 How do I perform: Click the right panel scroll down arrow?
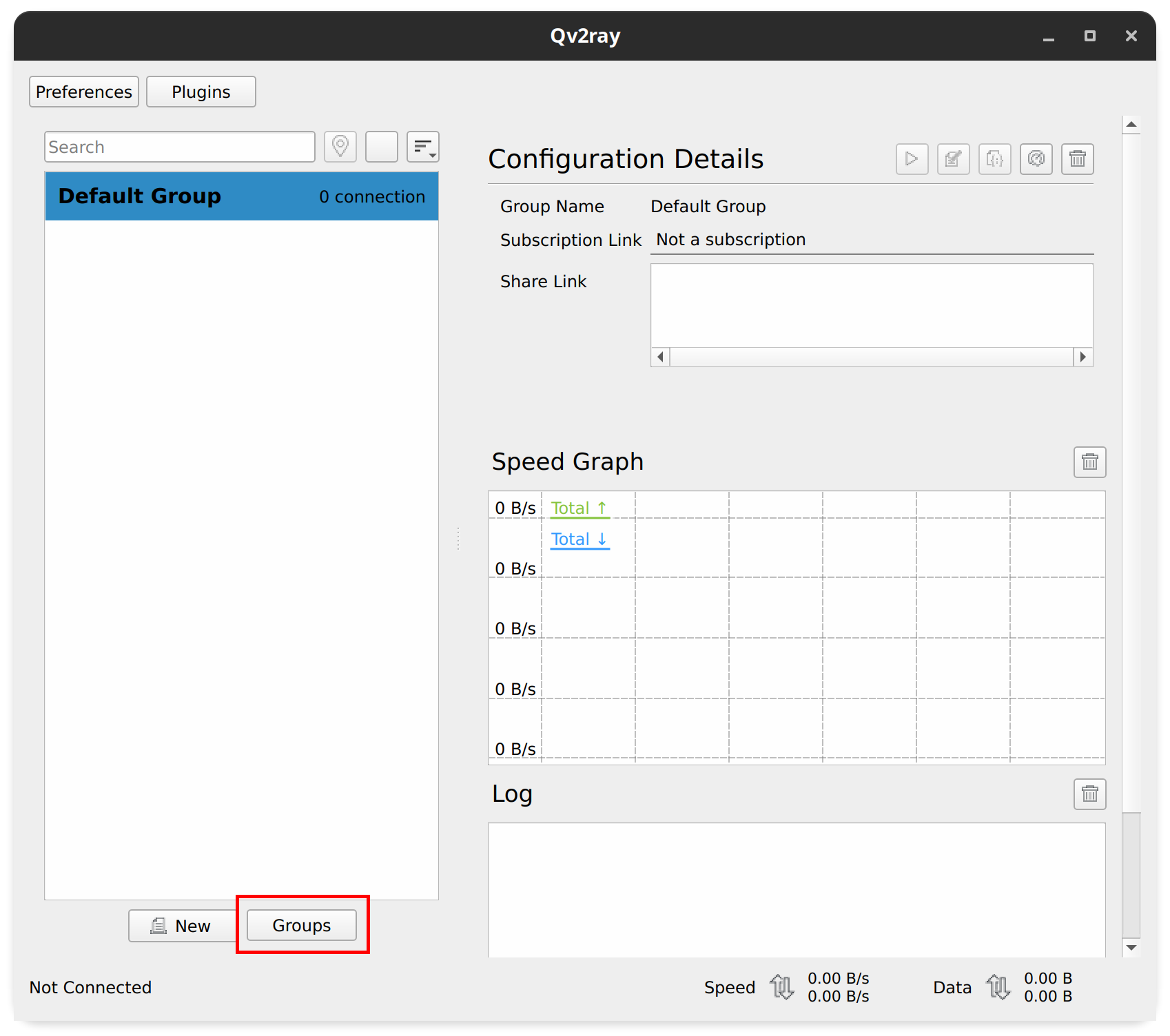[x=1131, y=948]
